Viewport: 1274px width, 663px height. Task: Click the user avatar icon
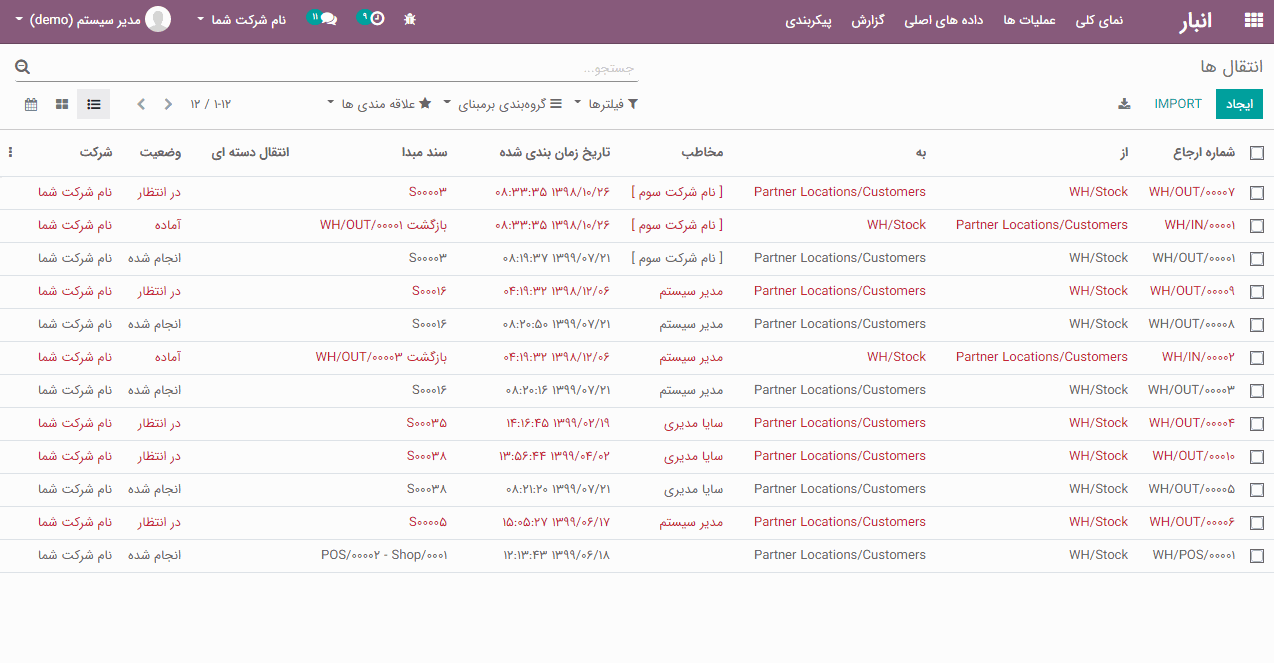point(158,19)
